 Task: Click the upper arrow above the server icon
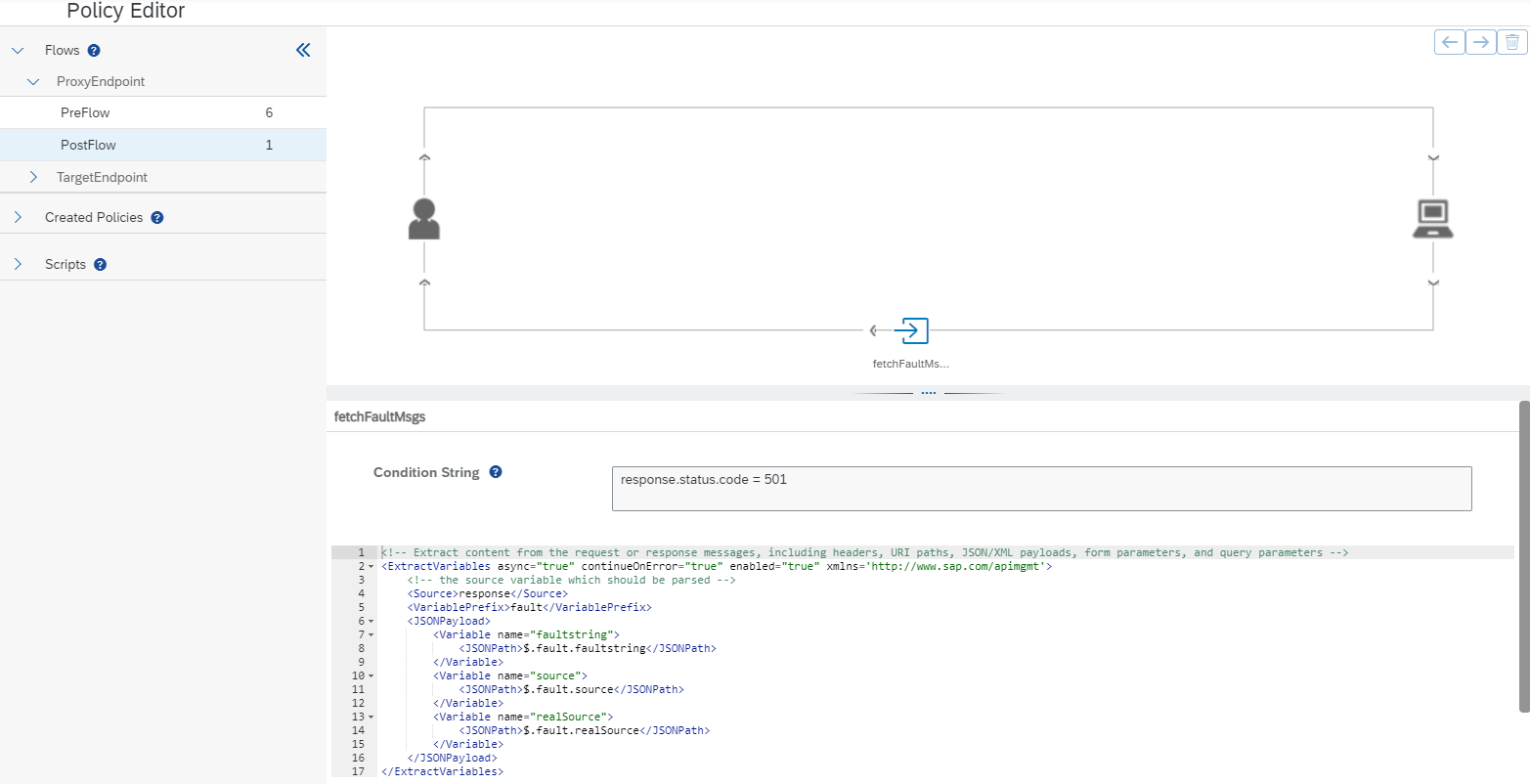click(x=1433, y=156)
